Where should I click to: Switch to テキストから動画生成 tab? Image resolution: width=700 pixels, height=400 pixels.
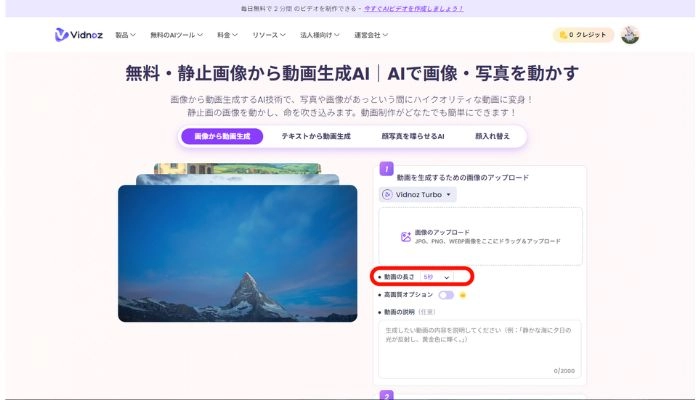click(315, 136)
